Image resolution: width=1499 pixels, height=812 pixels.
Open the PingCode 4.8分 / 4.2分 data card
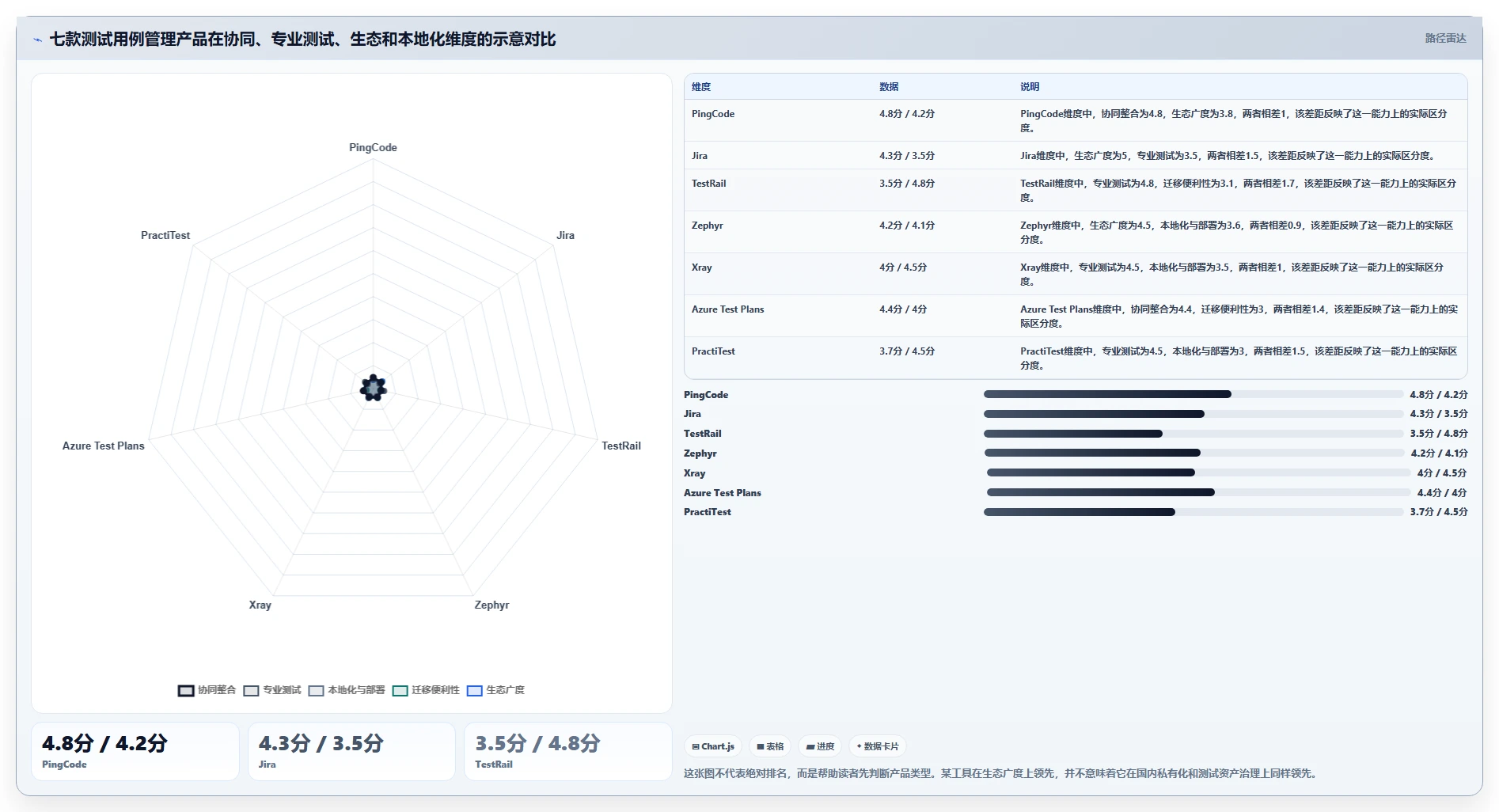point(135,751)
